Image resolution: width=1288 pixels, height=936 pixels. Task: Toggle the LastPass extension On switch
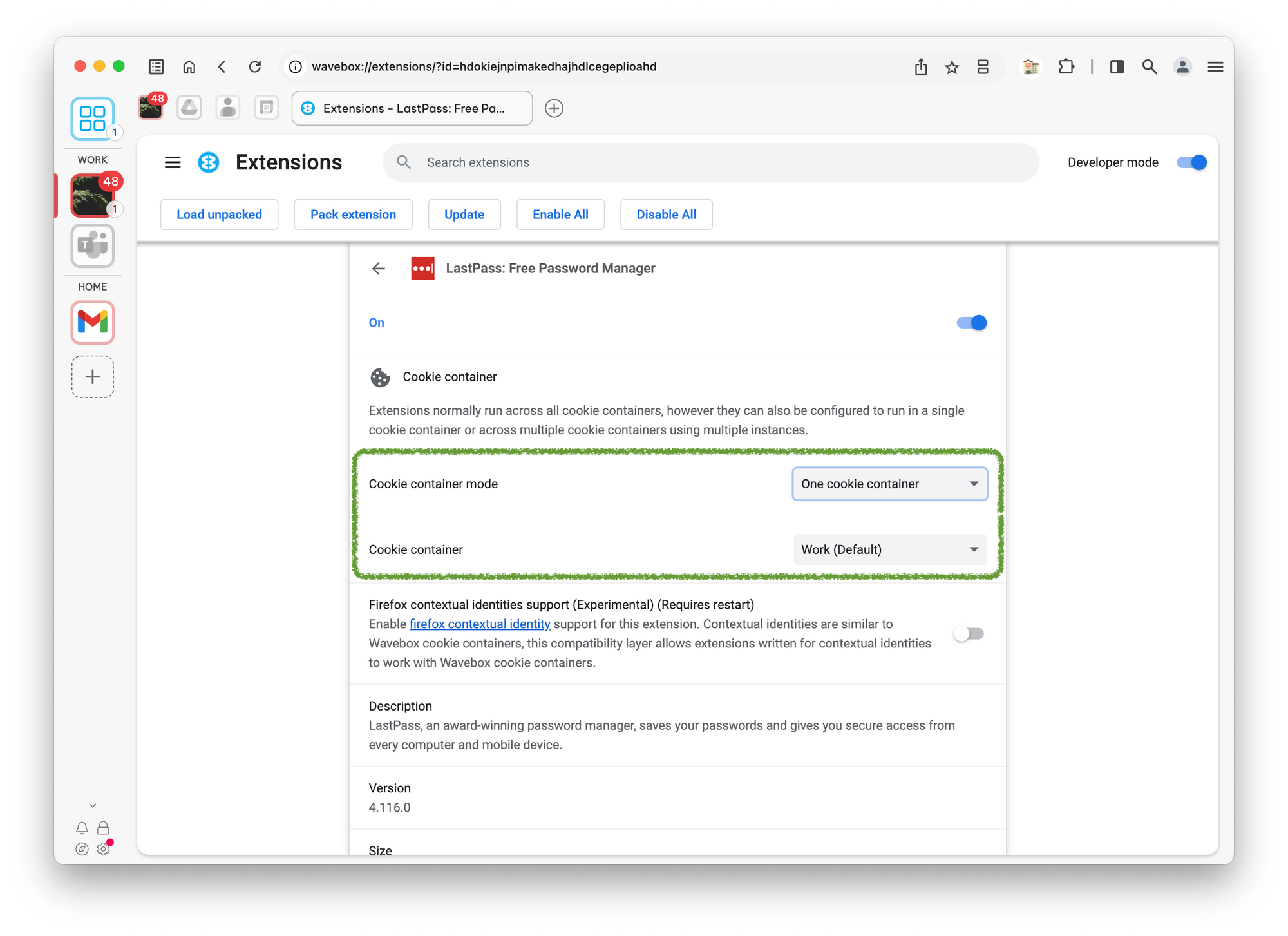(x=969, y=322)
